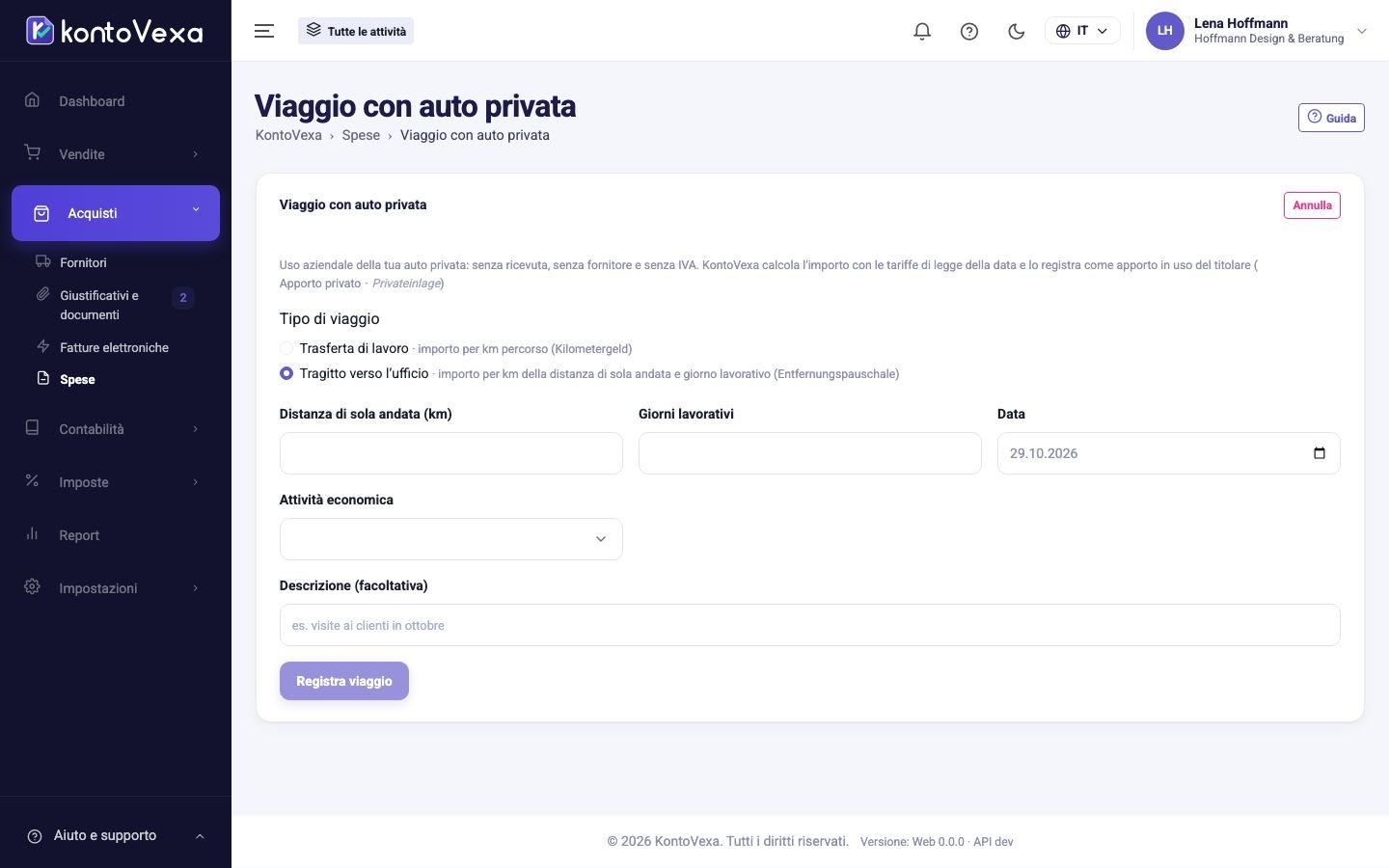Click the Dashboard home icon

pos(32,100)
